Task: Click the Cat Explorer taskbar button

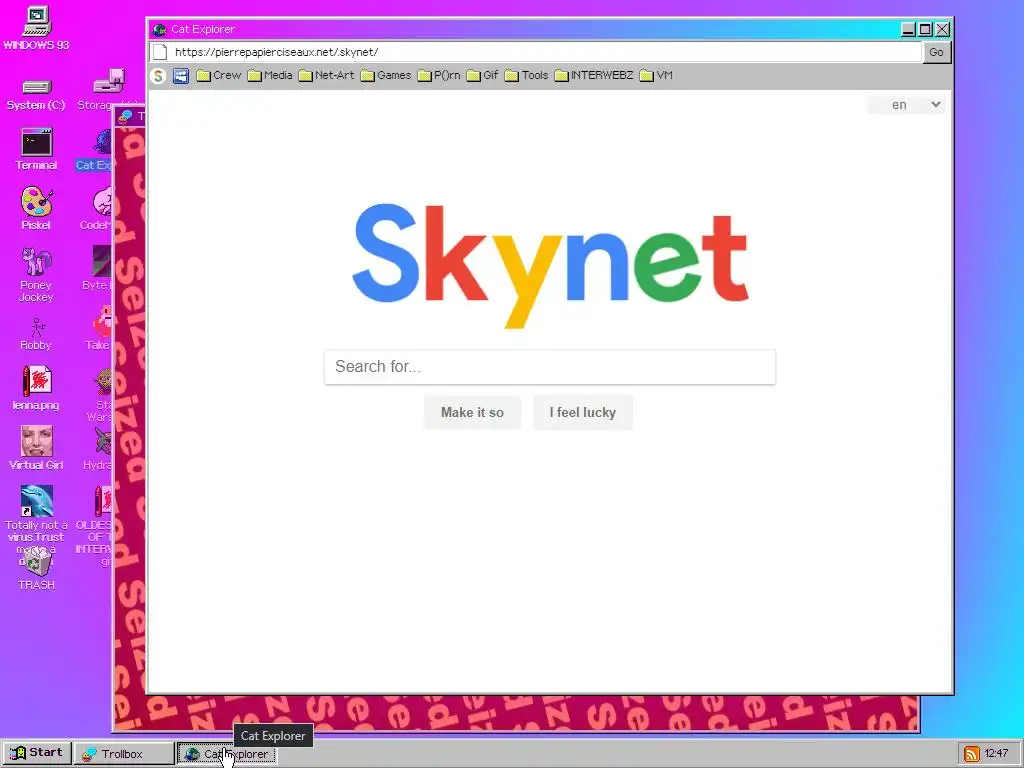Action: 227,754
